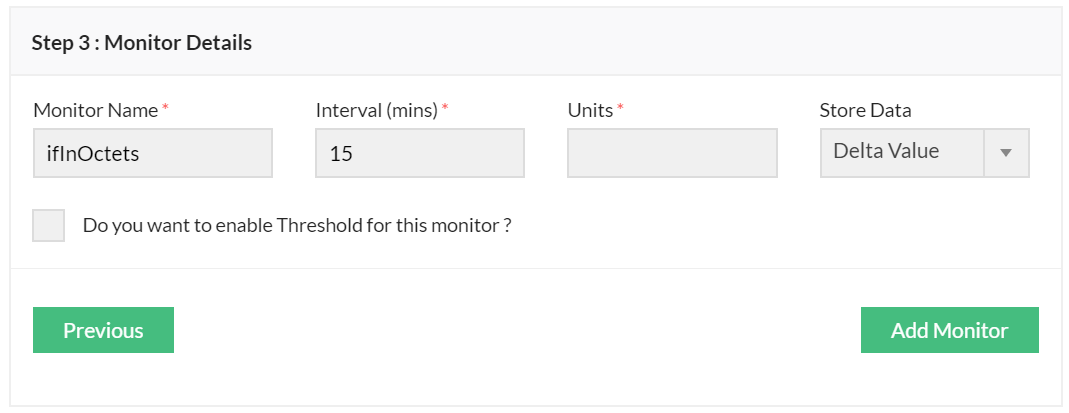Click the Monitor Name label
This screenshot has height=413, width=1069.
(x=96, y=110)
